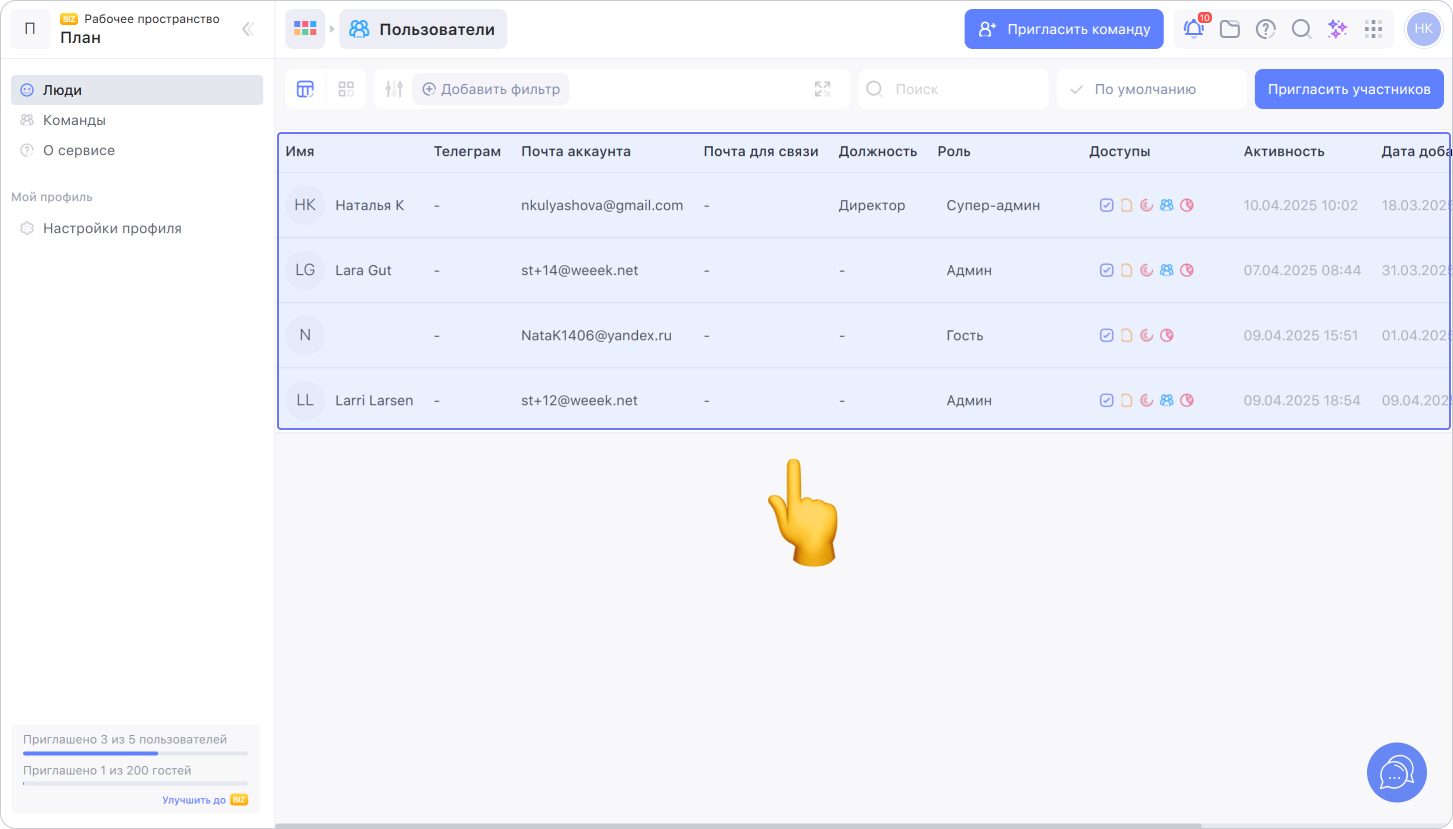This screenshot has width=1453, height=829.
Task: Open the 'По умолчанию' sorting dropdown
Action: point(1151,89)
